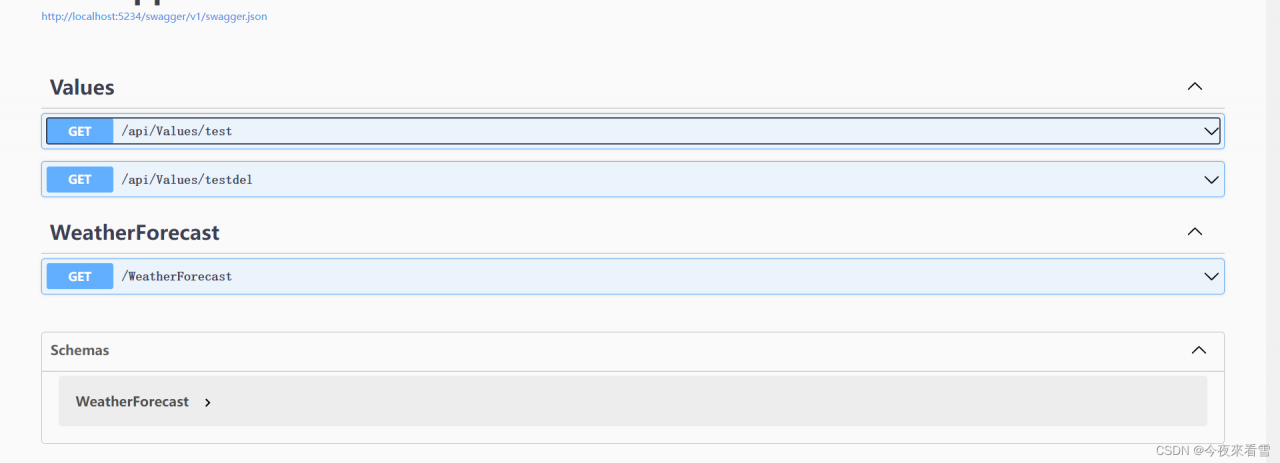This screenshot has width=1280, height=463.
Task: Click the WeatherForecast tag heading
Action: [134, 232]
